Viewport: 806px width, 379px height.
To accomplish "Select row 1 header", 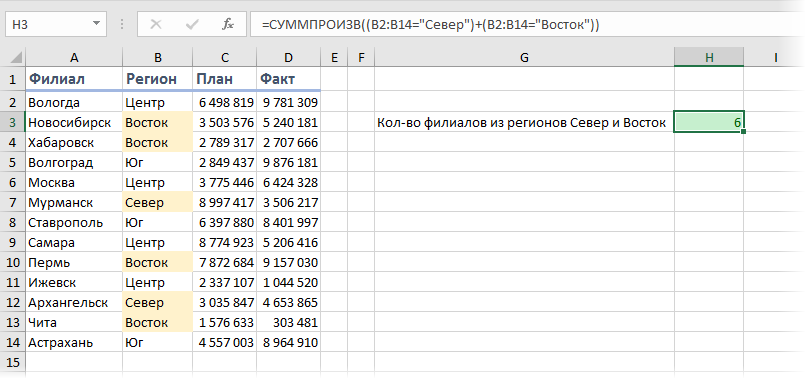I will coord(13,79).
